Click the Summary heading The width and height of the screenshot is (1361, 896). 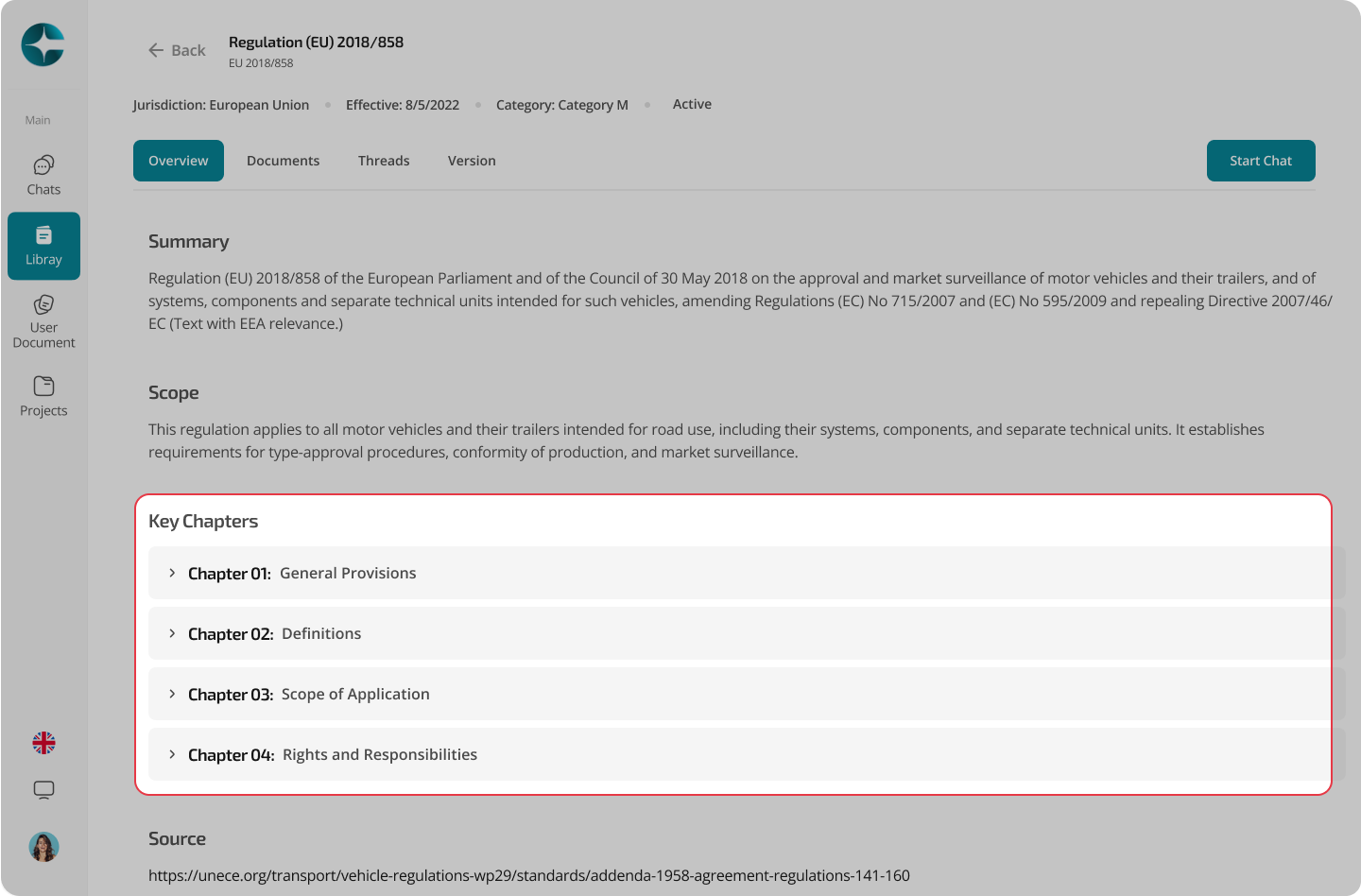pyautogui.click(x=189, y=242)
